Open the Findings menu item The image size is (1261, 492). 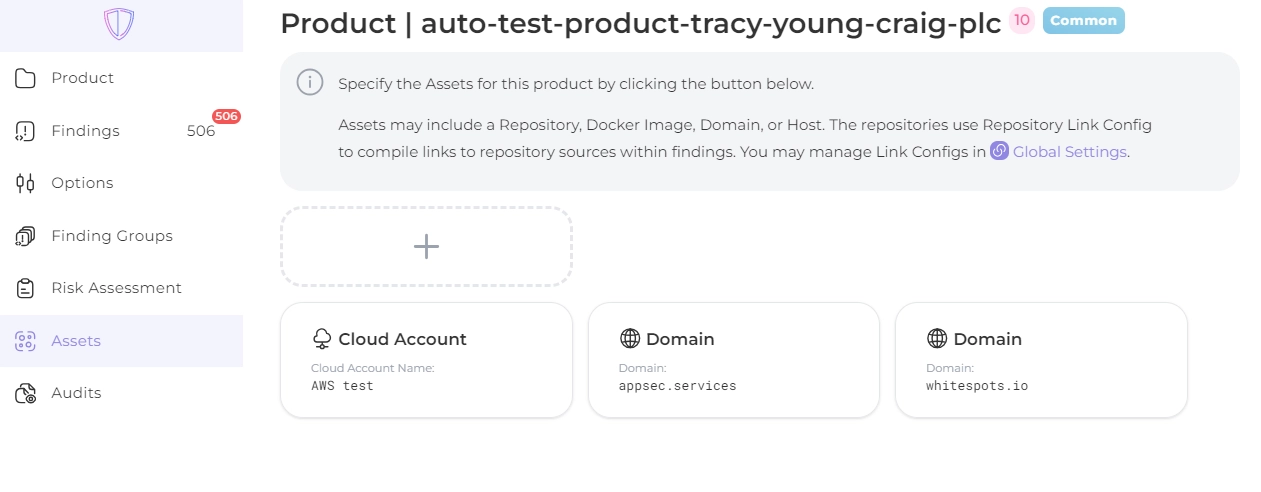point(86,131)
